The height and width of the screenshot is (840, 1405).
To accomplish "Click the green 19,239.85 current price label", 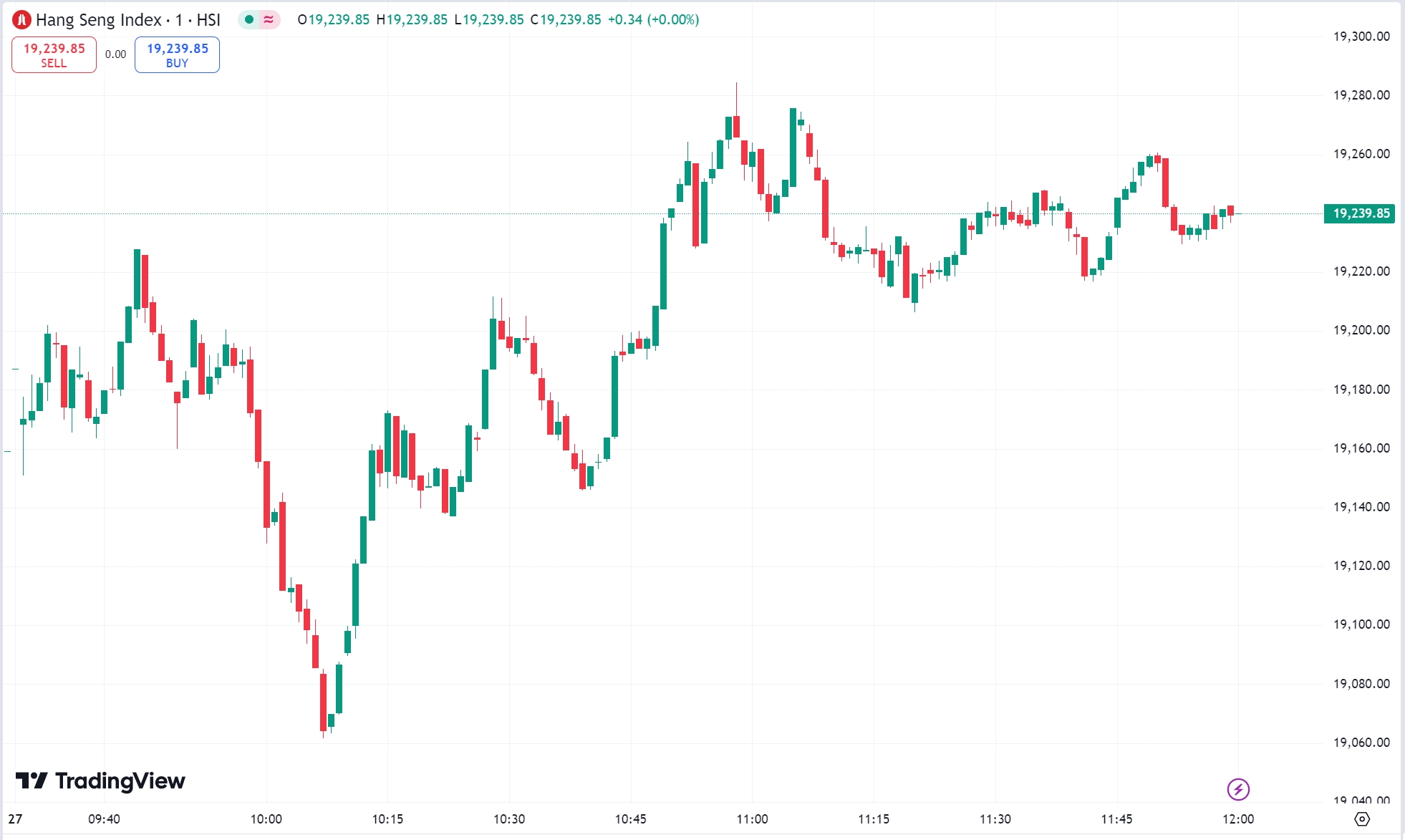I will coord(1360,213).
